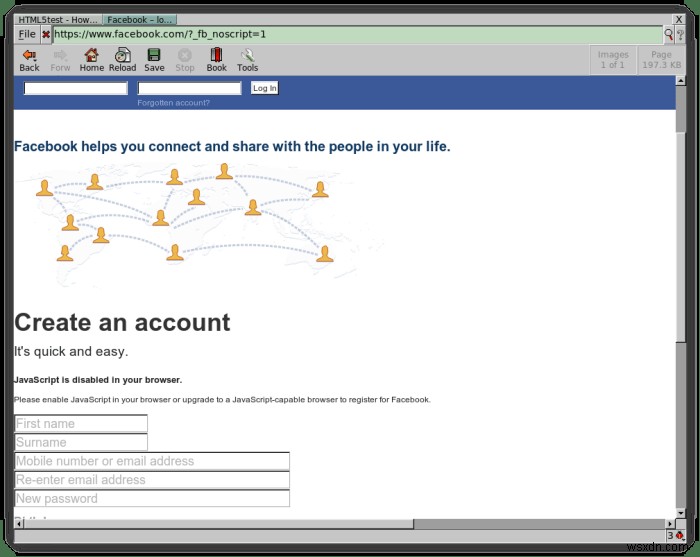Click the 'It's quick and easy.' text

coord(71,352)
